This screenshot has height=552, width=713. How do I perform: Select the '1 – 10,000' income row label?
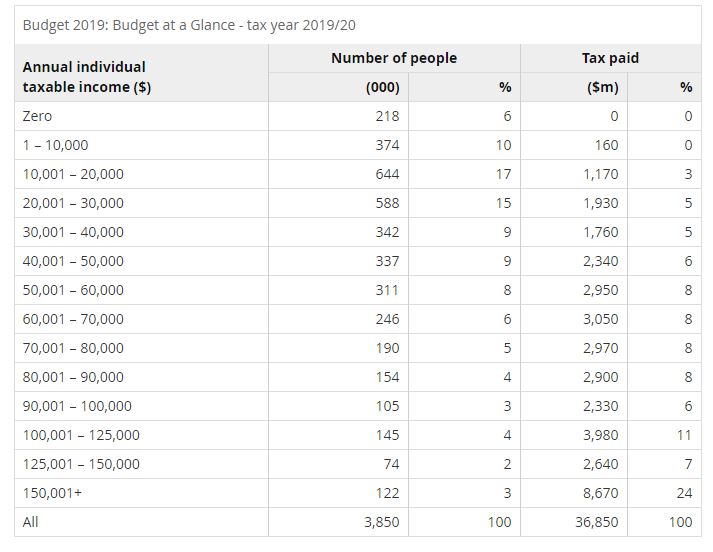click(x=55, y=145)
